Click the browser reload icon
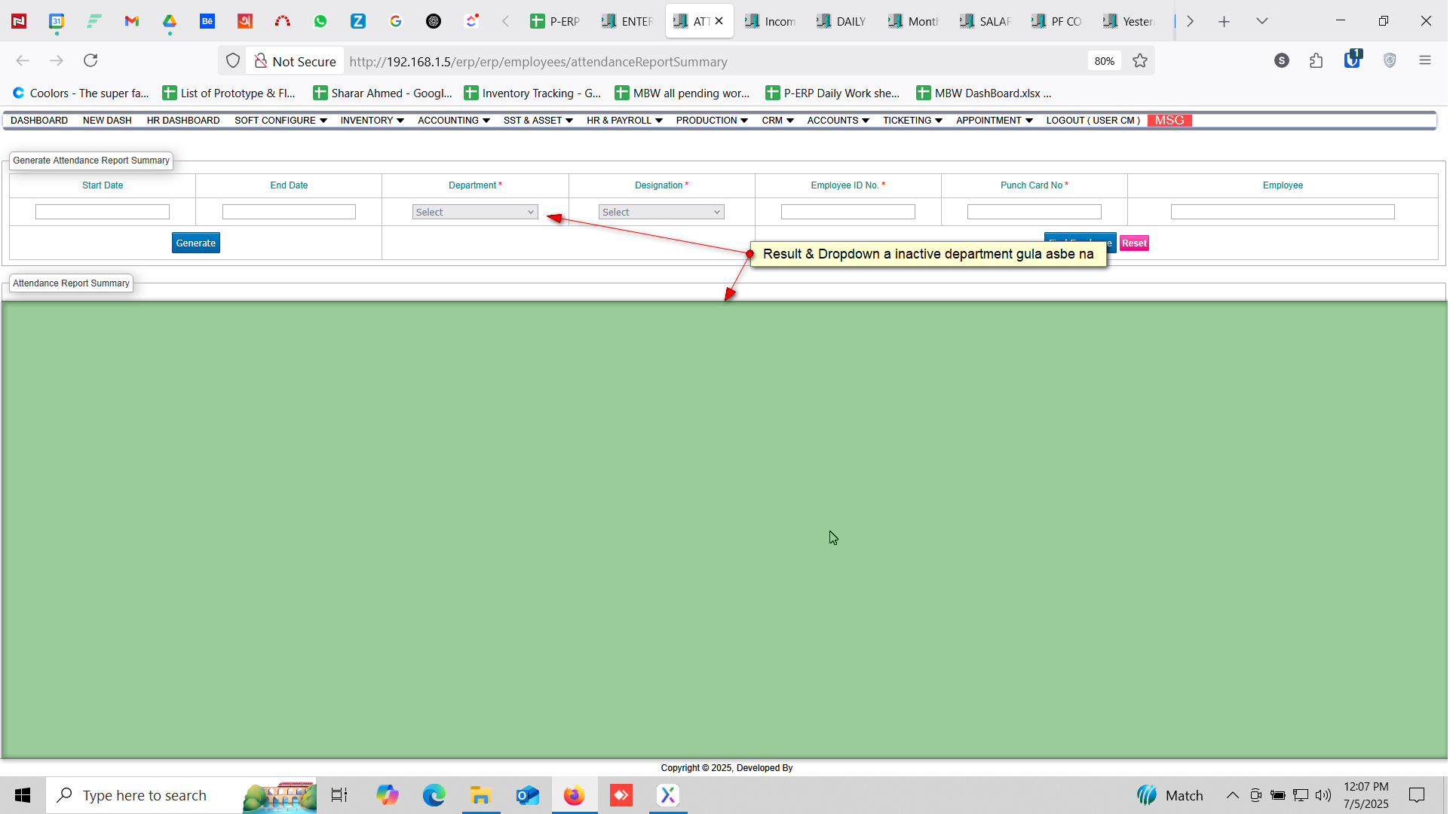The height and width of the screenshot is (814, 1456). point(90,61)
